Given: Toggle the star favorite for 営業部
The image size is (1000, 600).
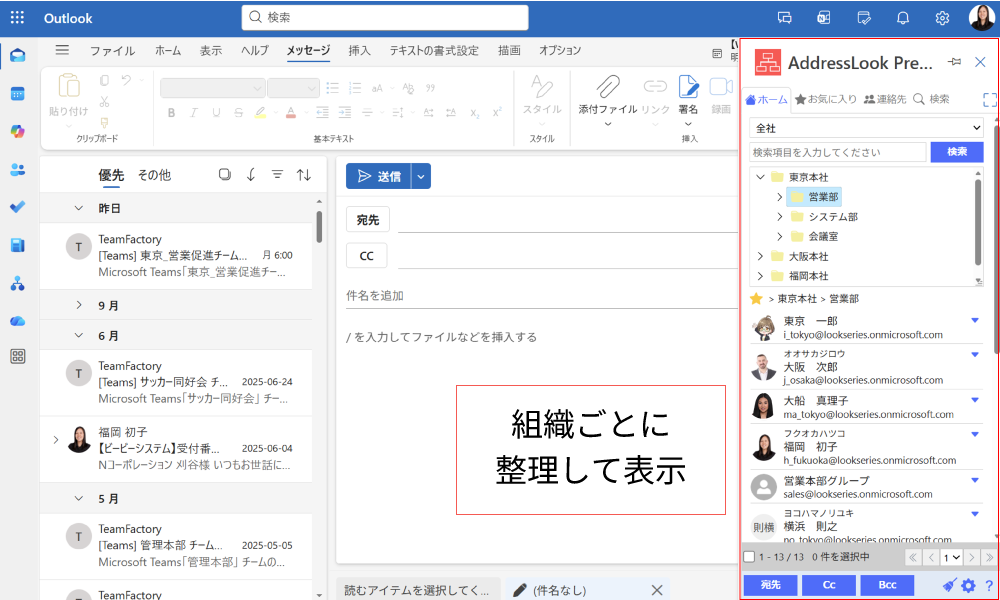Looking at the screenshot, I should [756, 298].
